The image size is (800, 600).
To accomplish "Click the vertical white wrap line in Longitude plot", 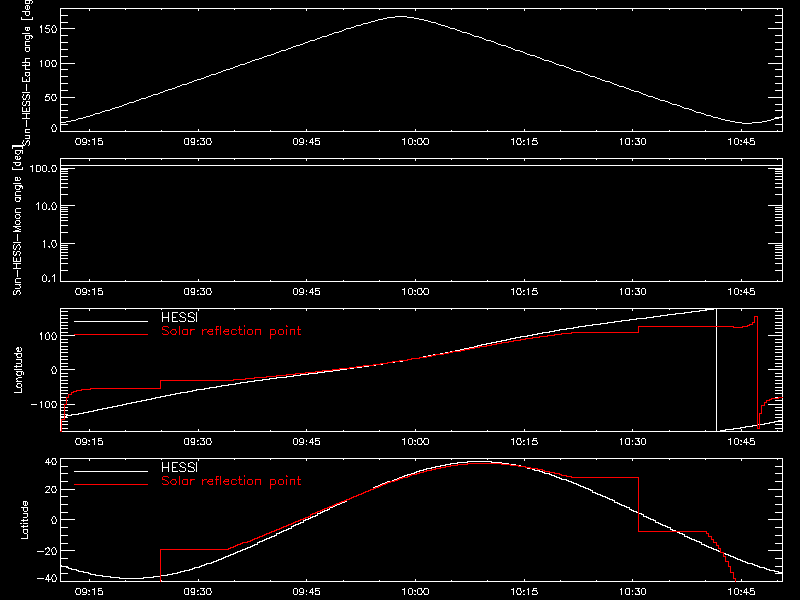I will click(716, 370).
